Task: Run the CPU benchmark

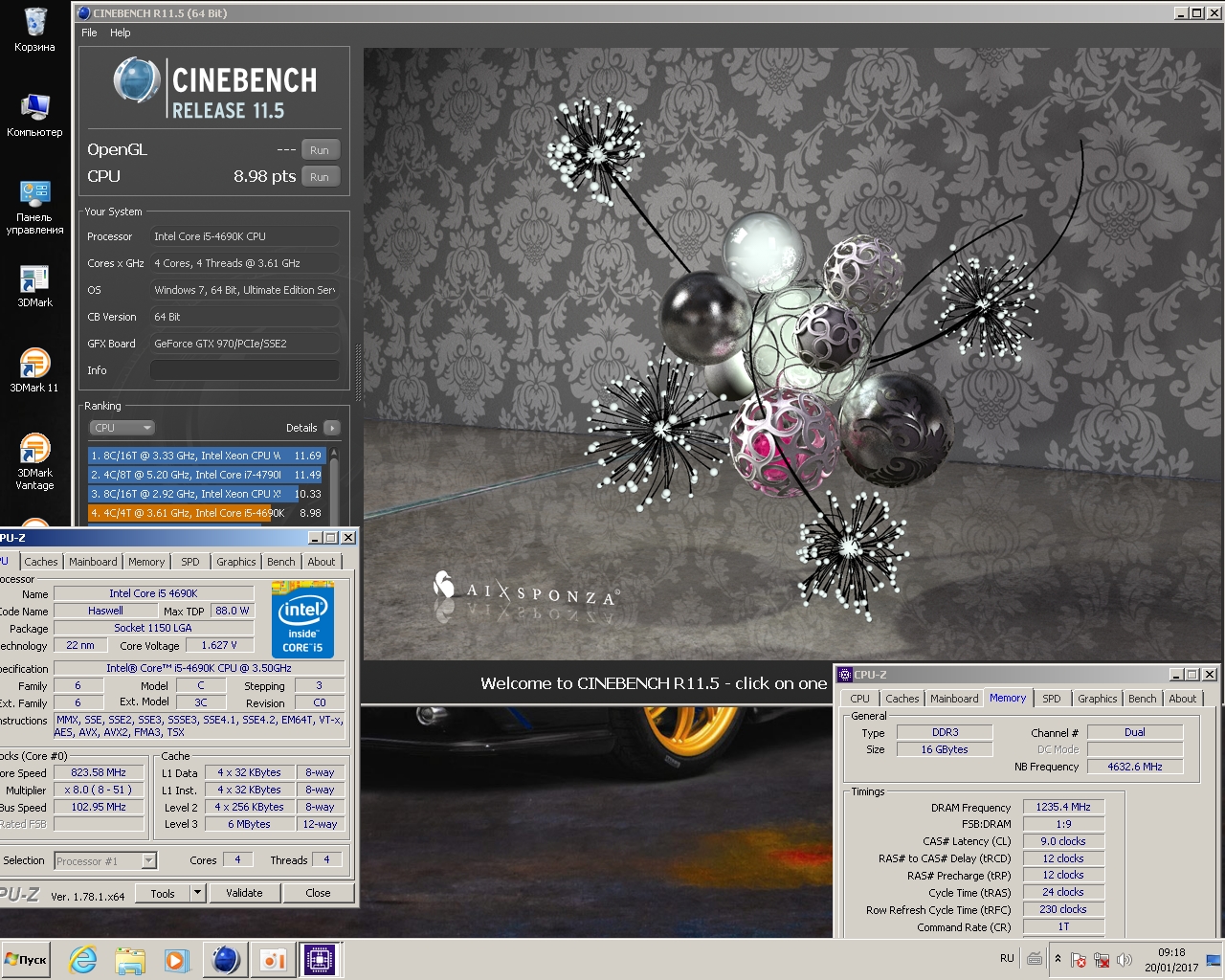Action: point(320,177)
